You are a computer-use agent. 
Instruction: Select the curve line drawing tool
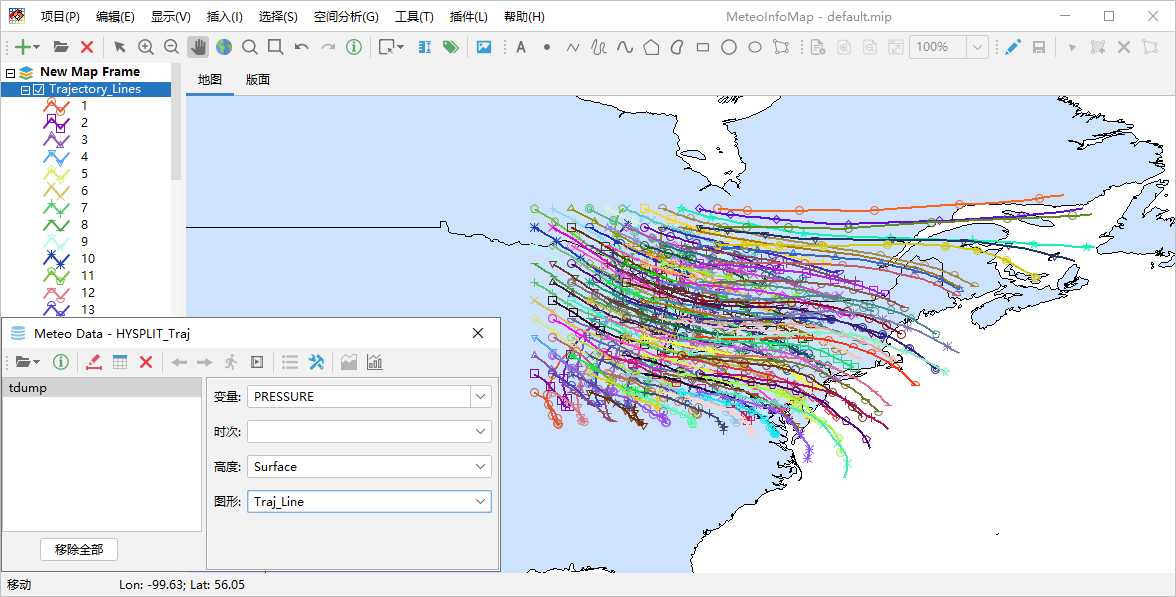point(625,47)
